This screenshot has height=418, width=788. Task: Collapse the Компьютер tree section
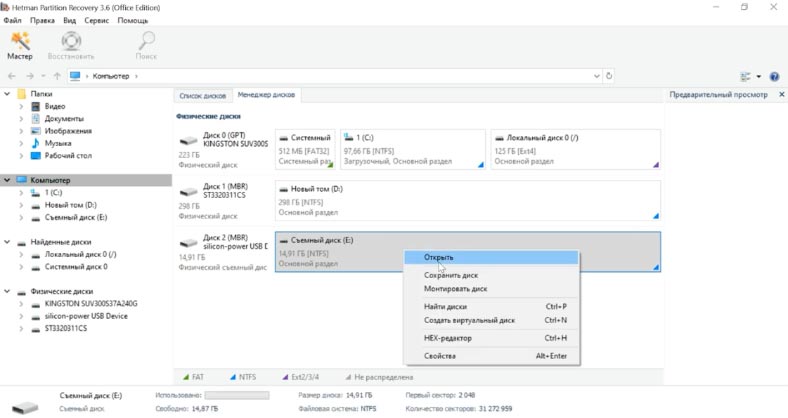7,180
